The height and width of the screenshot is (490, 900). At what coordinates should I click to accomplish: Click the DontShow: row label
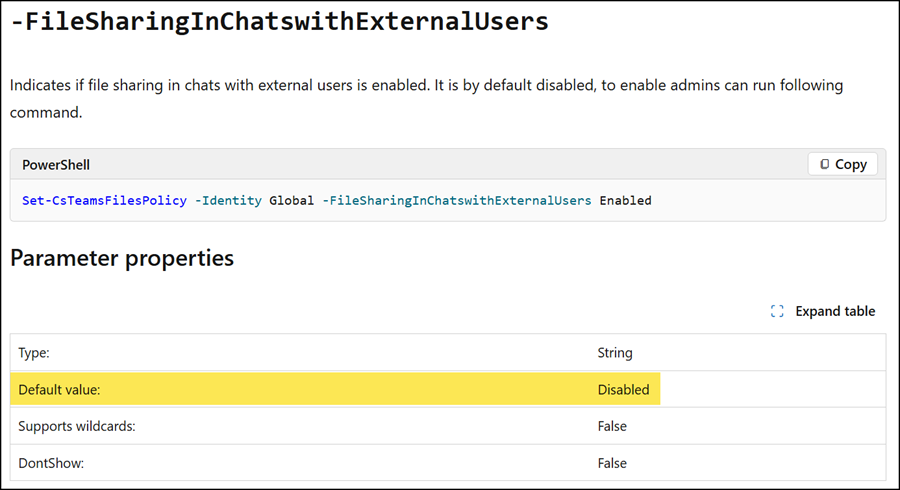point(51,463)
